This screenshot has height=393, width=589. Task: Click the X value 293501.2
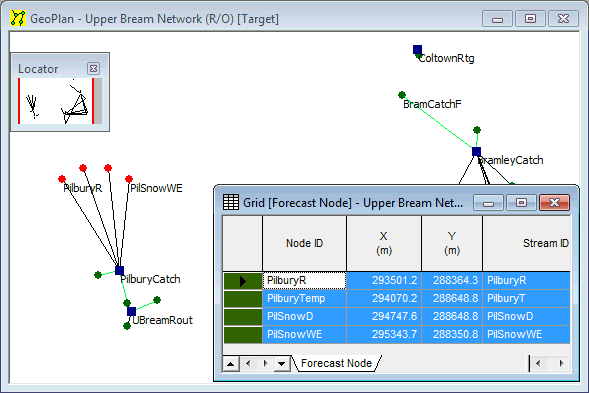pos(384,280)
